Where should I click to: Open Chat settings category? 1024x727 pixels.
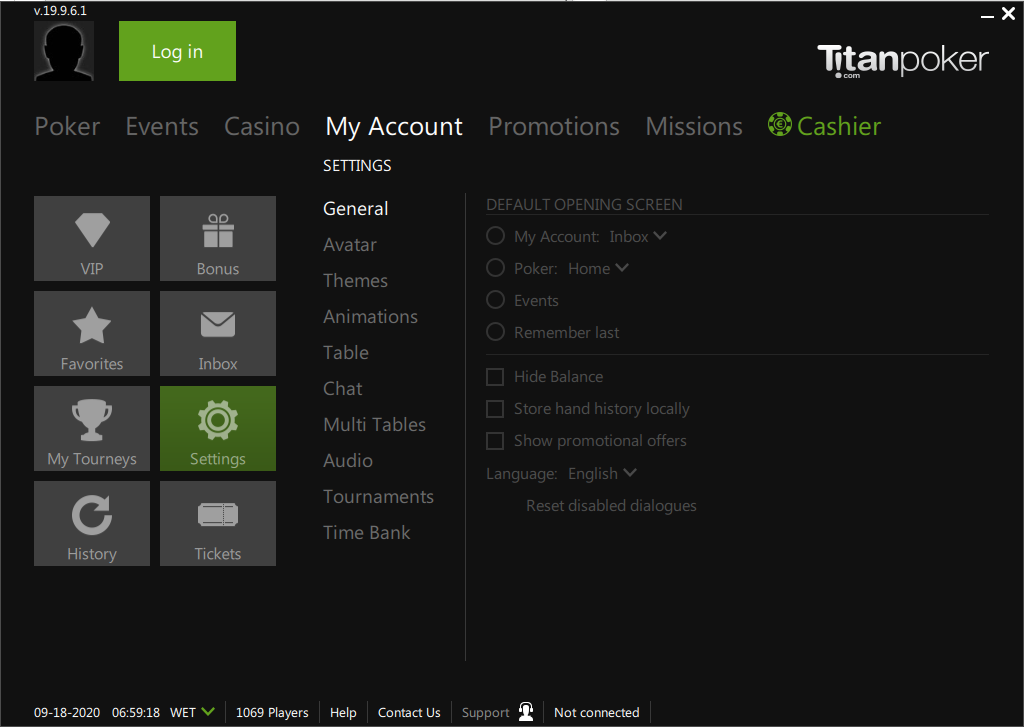point(343,388)
